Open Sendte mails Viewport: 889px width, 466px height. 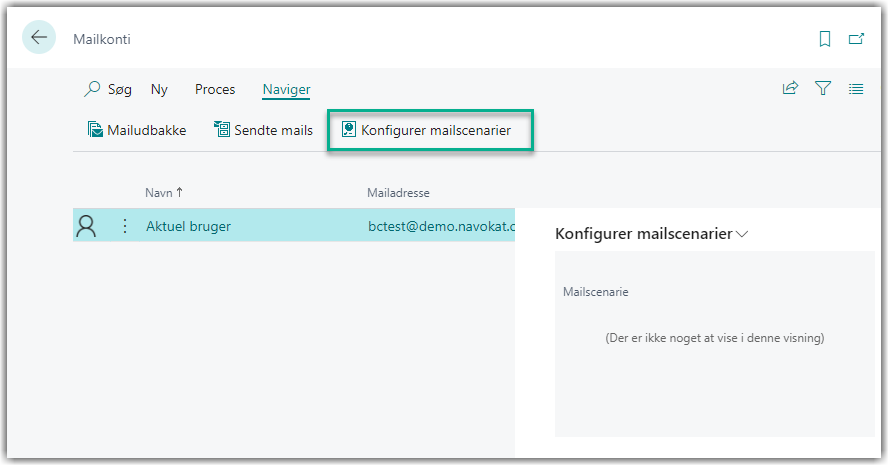[263, 130]
